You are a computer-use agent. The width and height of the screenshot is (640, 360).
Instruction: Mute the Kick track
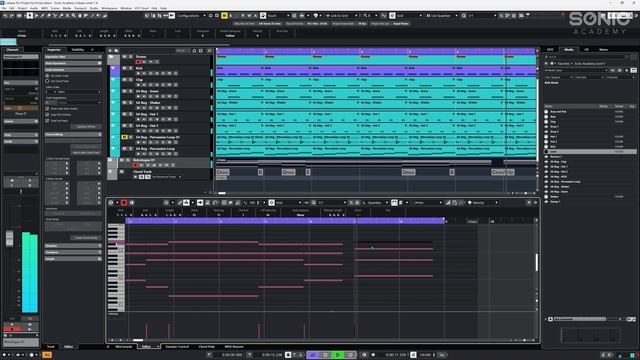125,69
